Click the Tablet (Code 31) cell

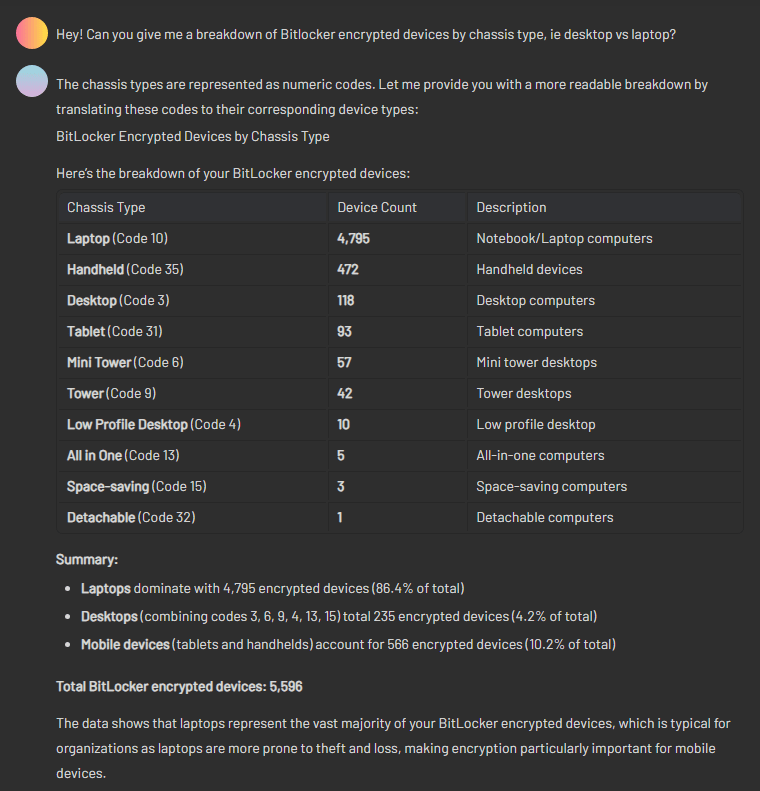point(114,331)
